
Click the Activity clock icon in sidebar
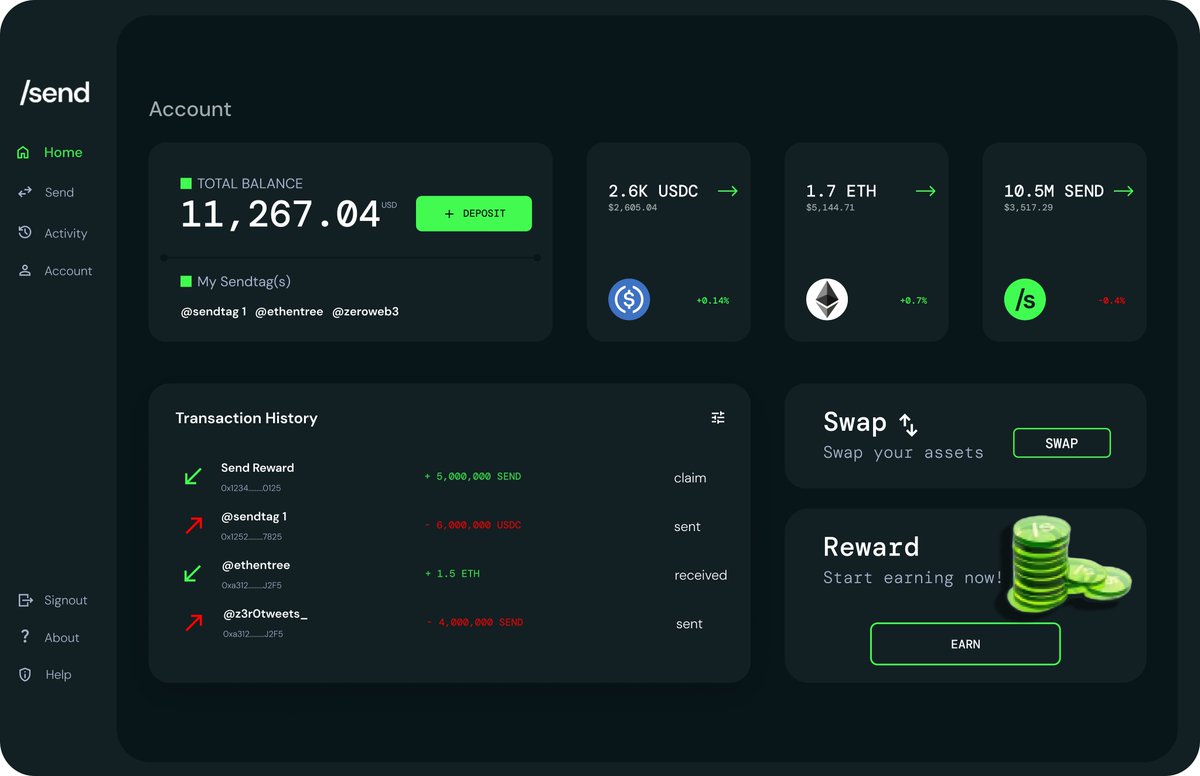[25, 232]
